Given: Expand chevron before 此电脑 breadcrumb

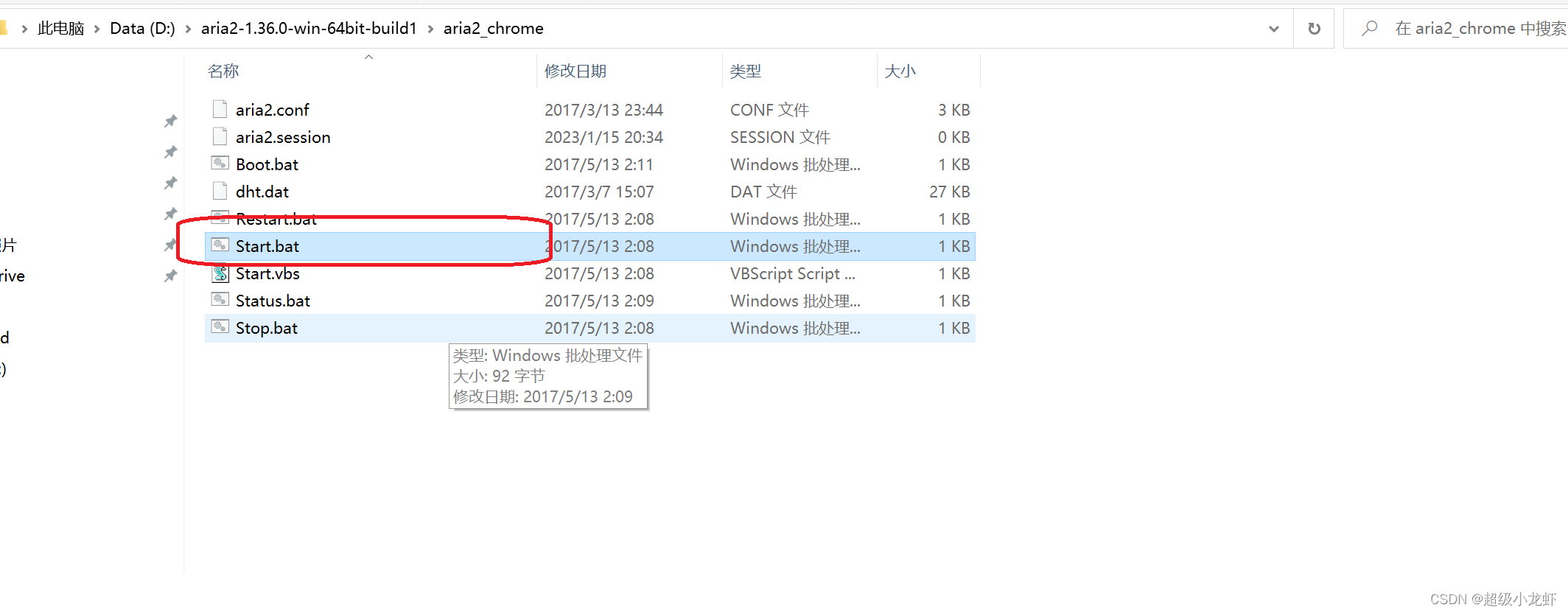Looking at the screenshot, I should [24, 29].
